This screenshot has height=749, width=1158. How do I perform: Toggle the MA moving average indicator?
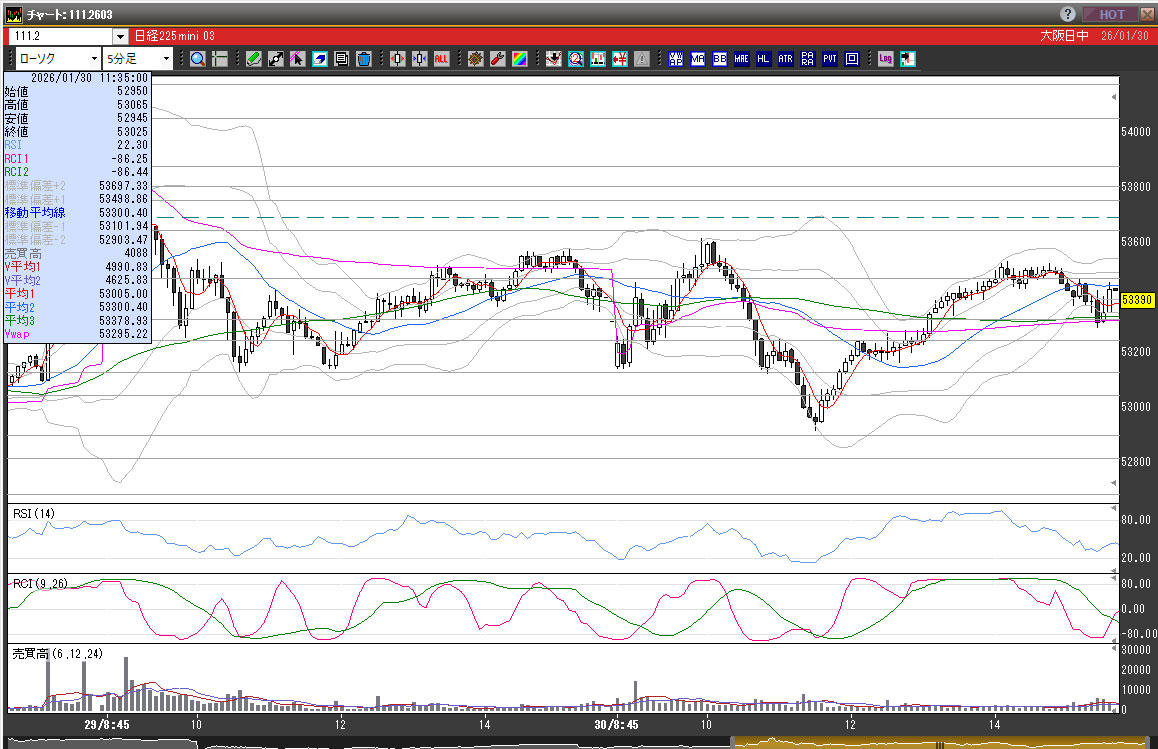697,59
